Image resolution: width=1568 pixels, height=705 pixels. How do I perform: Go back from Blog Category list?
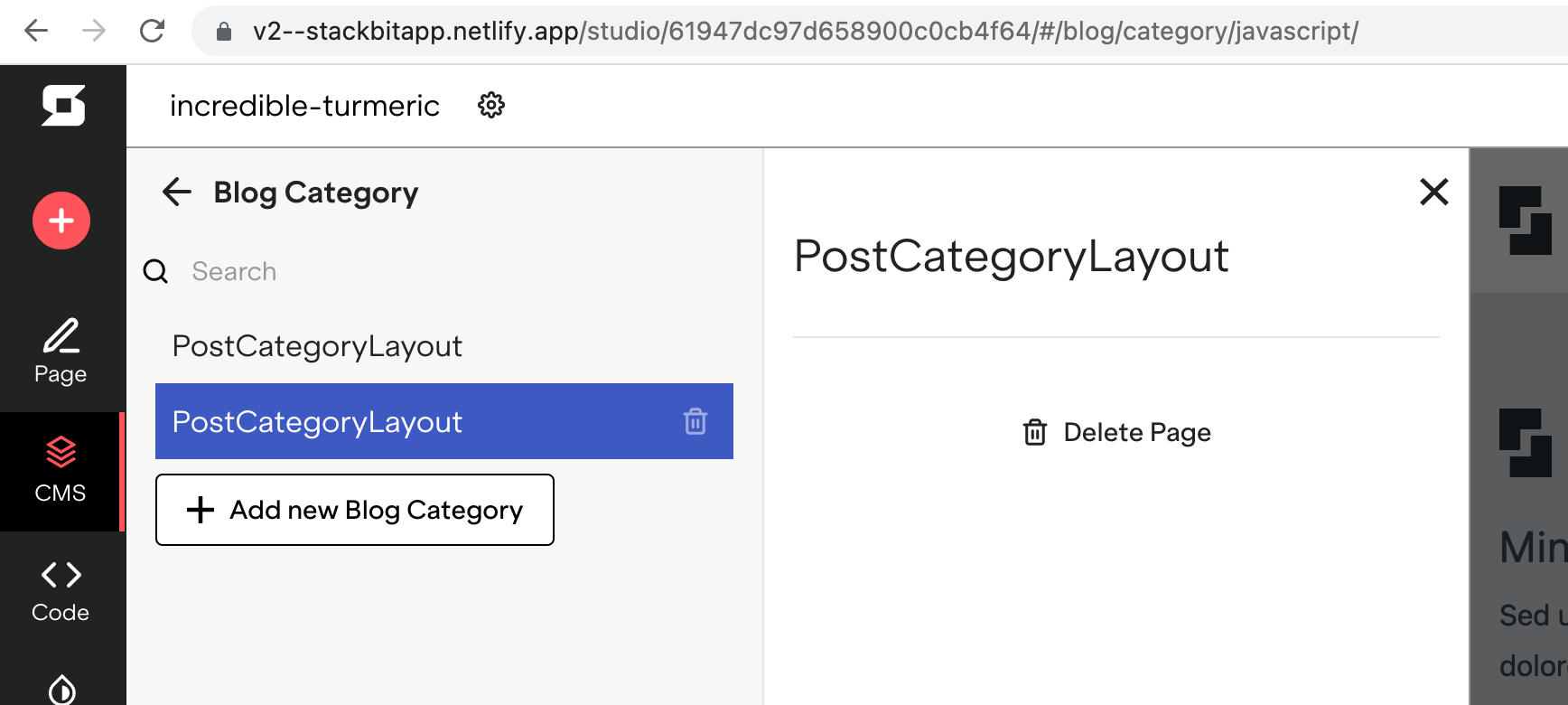(177, 192)
